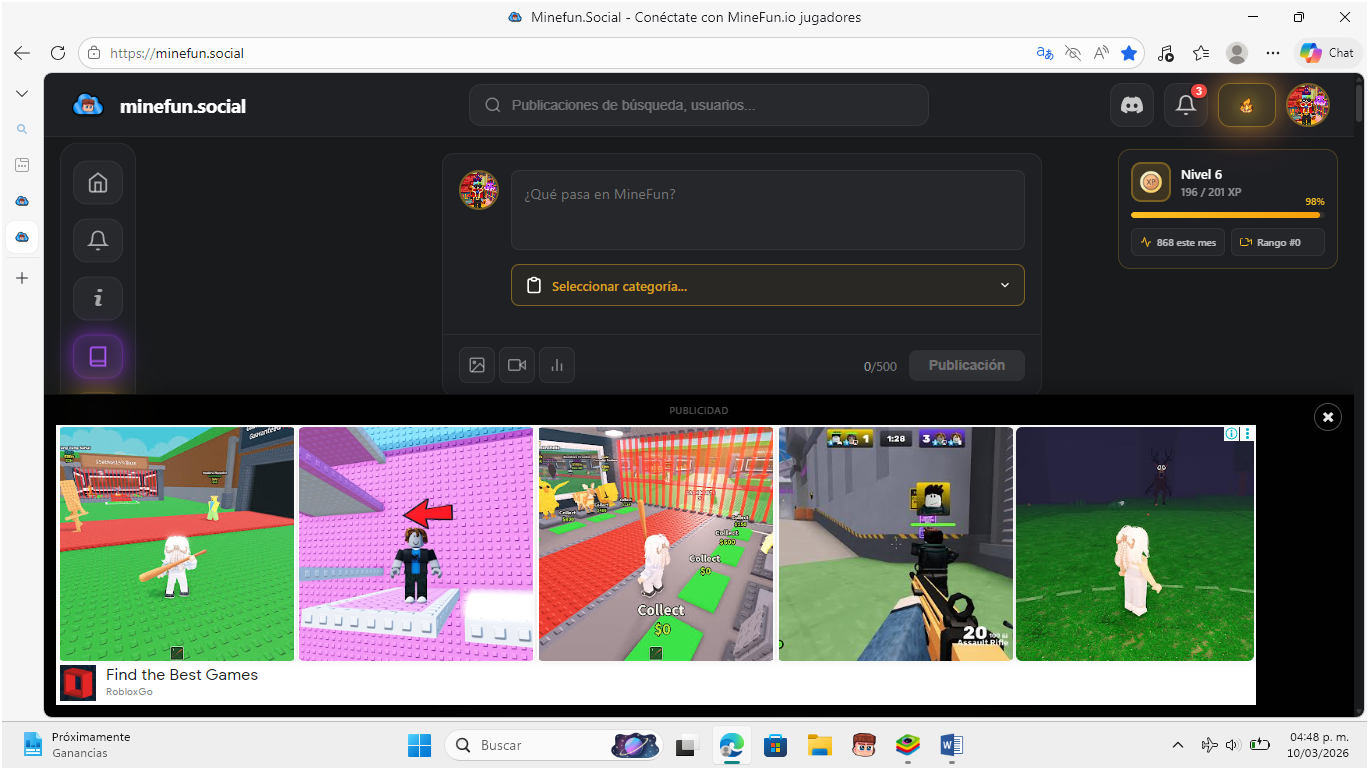Go to Home in left sidebar

pos(98,183)
